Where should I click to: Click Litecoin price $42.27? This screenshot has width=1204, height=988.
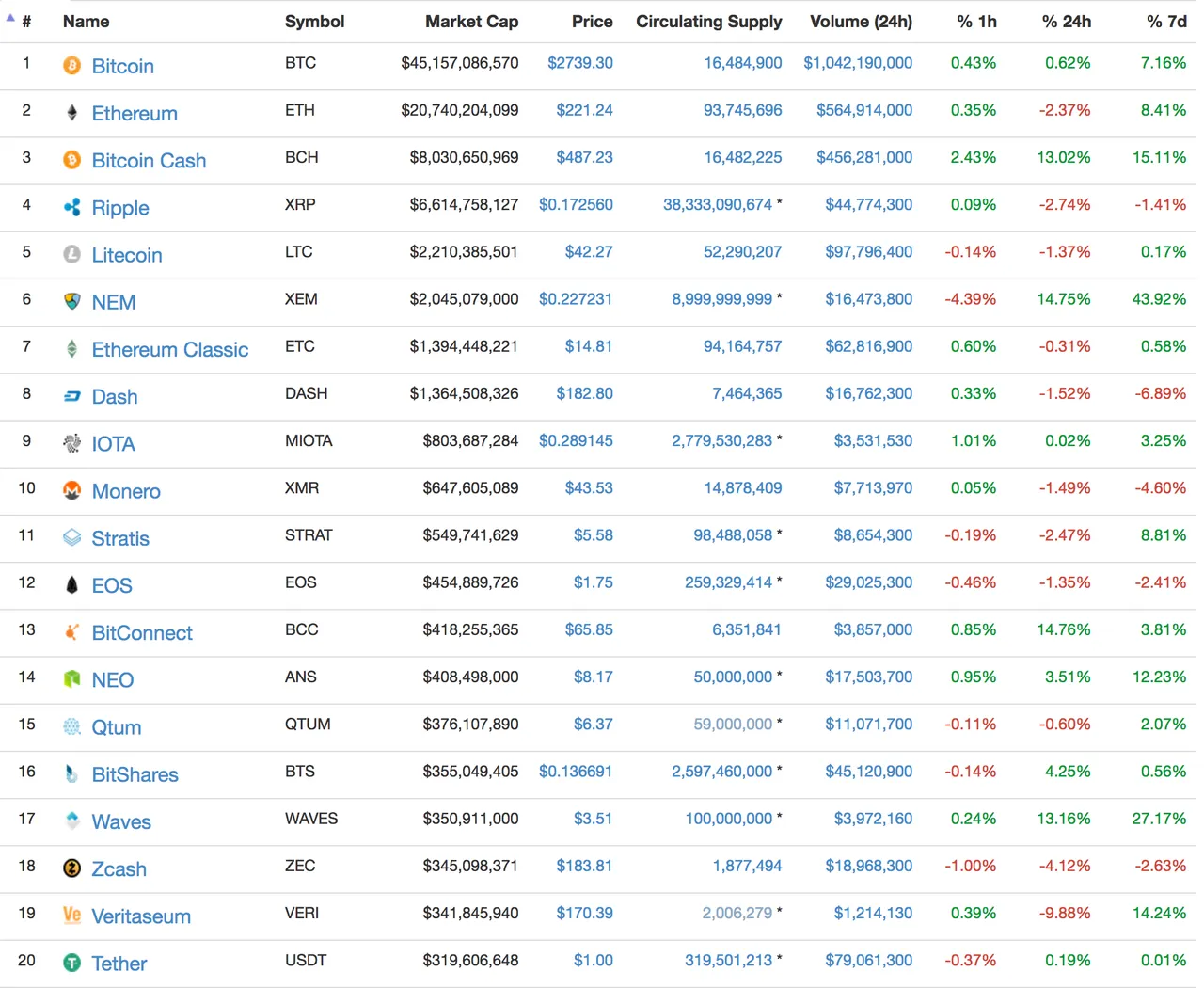(589, 252)
